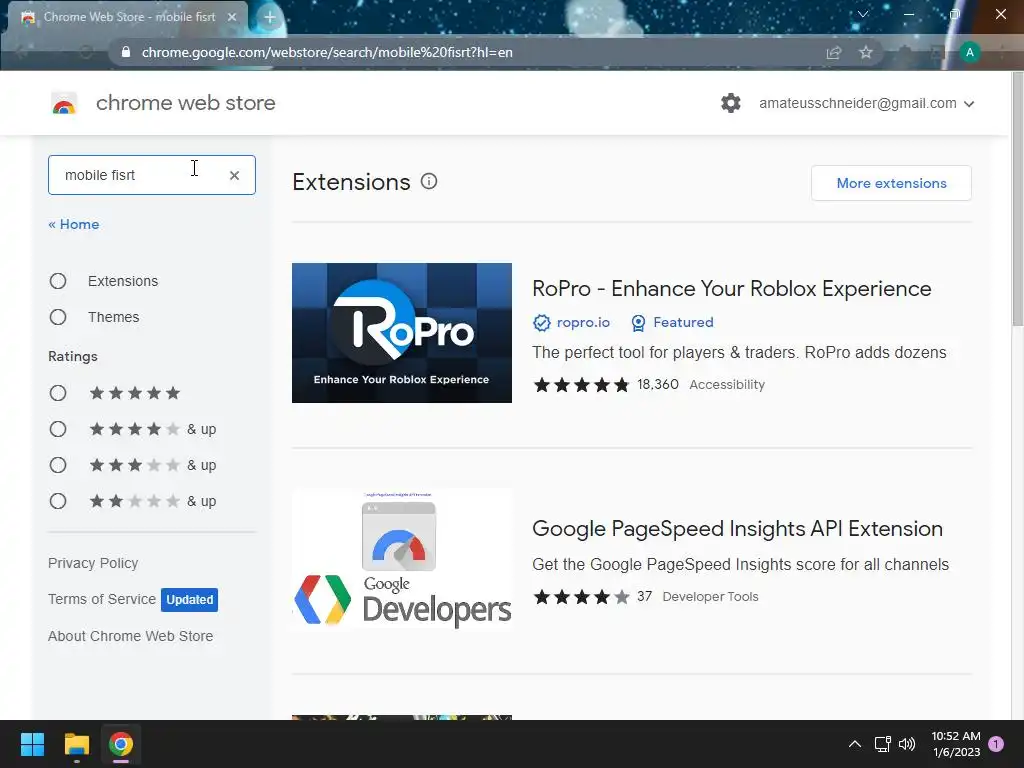1024x768 pixels.
Task: Open File Explorer from the taskbar
Action: tap(76, 744)
